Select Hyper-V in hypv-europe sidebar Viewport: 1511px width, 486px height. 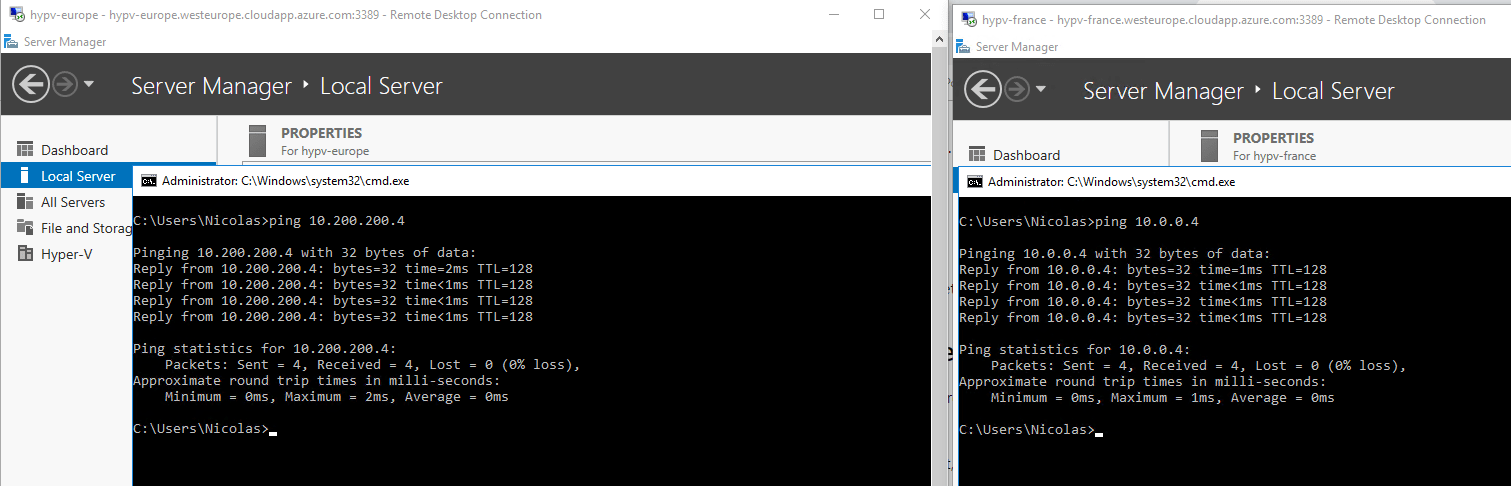click(66, 254)
